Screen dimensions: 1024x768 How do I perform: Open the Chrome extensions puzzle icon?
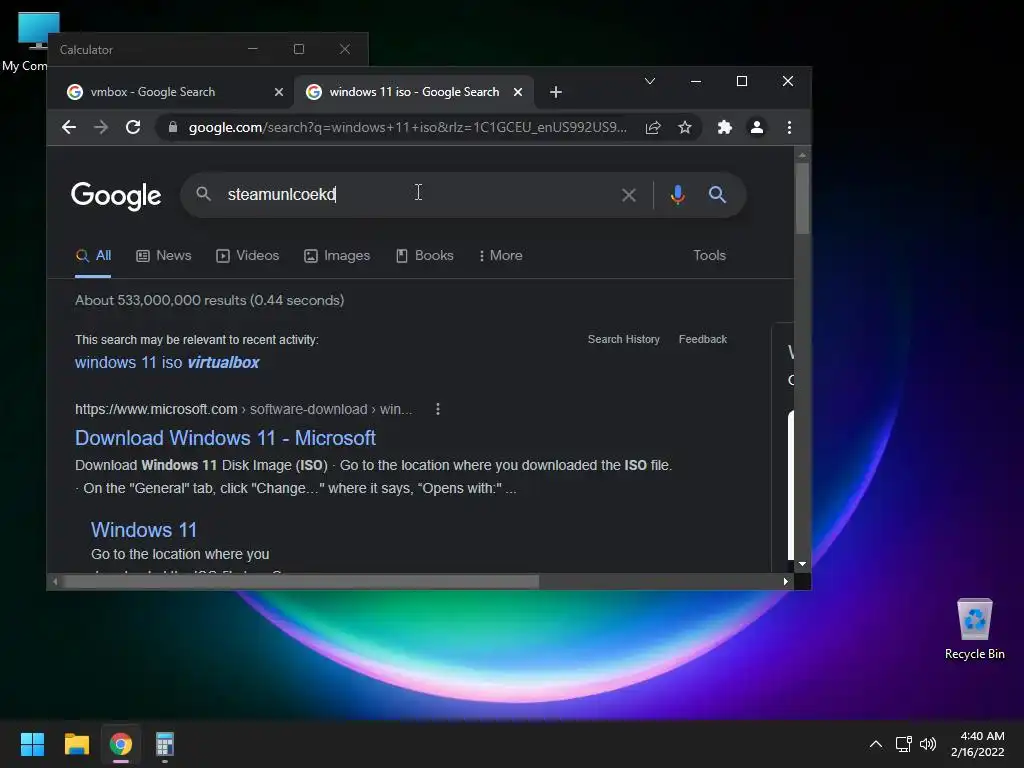724,127
